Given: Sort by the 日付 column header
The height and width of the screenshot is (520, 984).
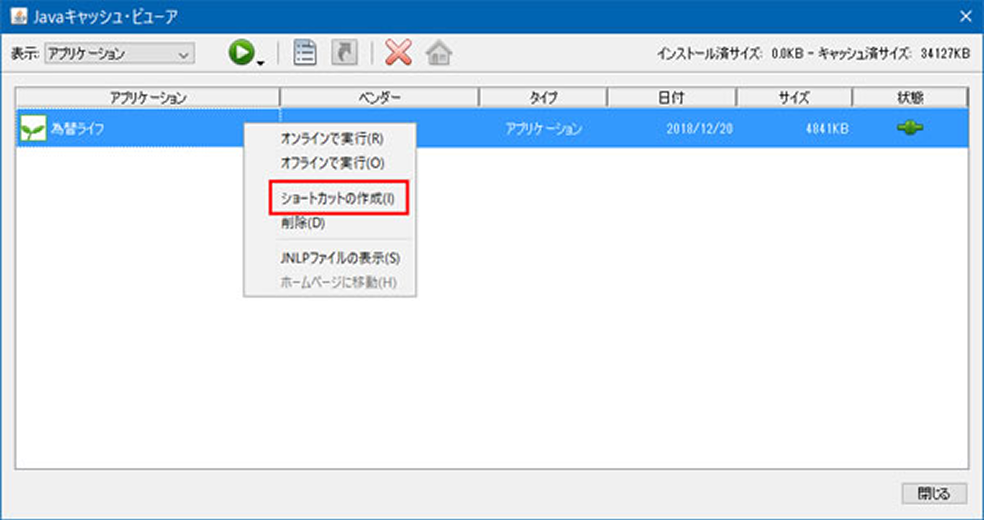Looking at the screenshot, I should coord(671,98).
